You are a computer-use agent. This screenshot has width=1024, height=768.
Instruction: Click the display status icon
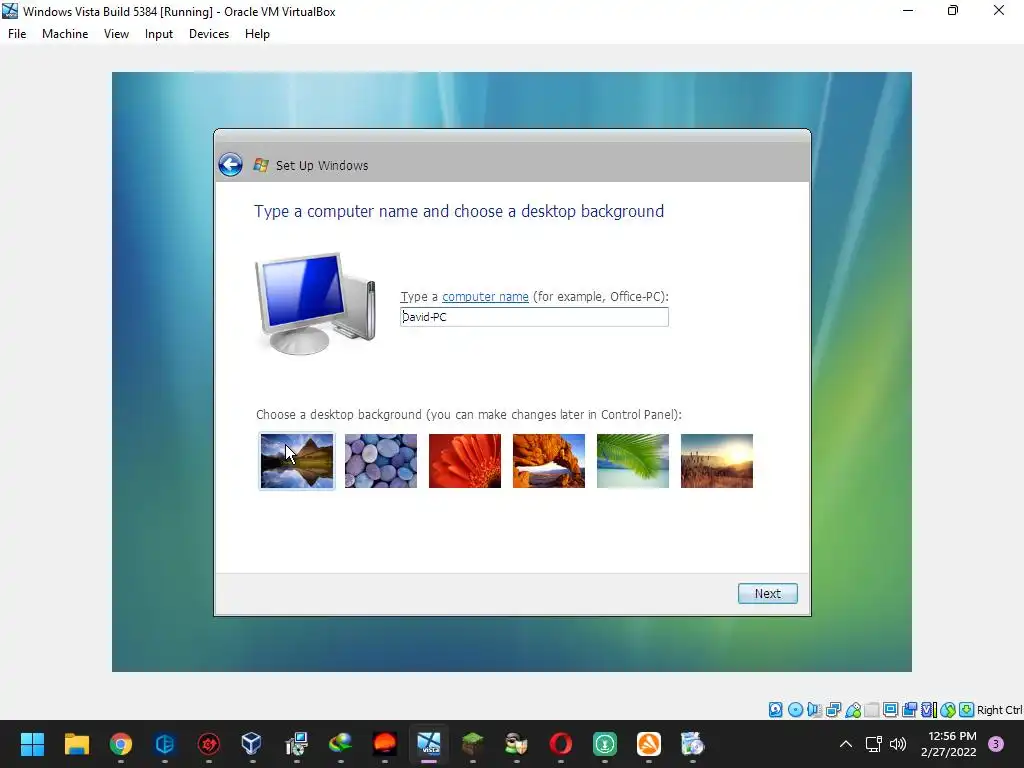coord(890,709)
